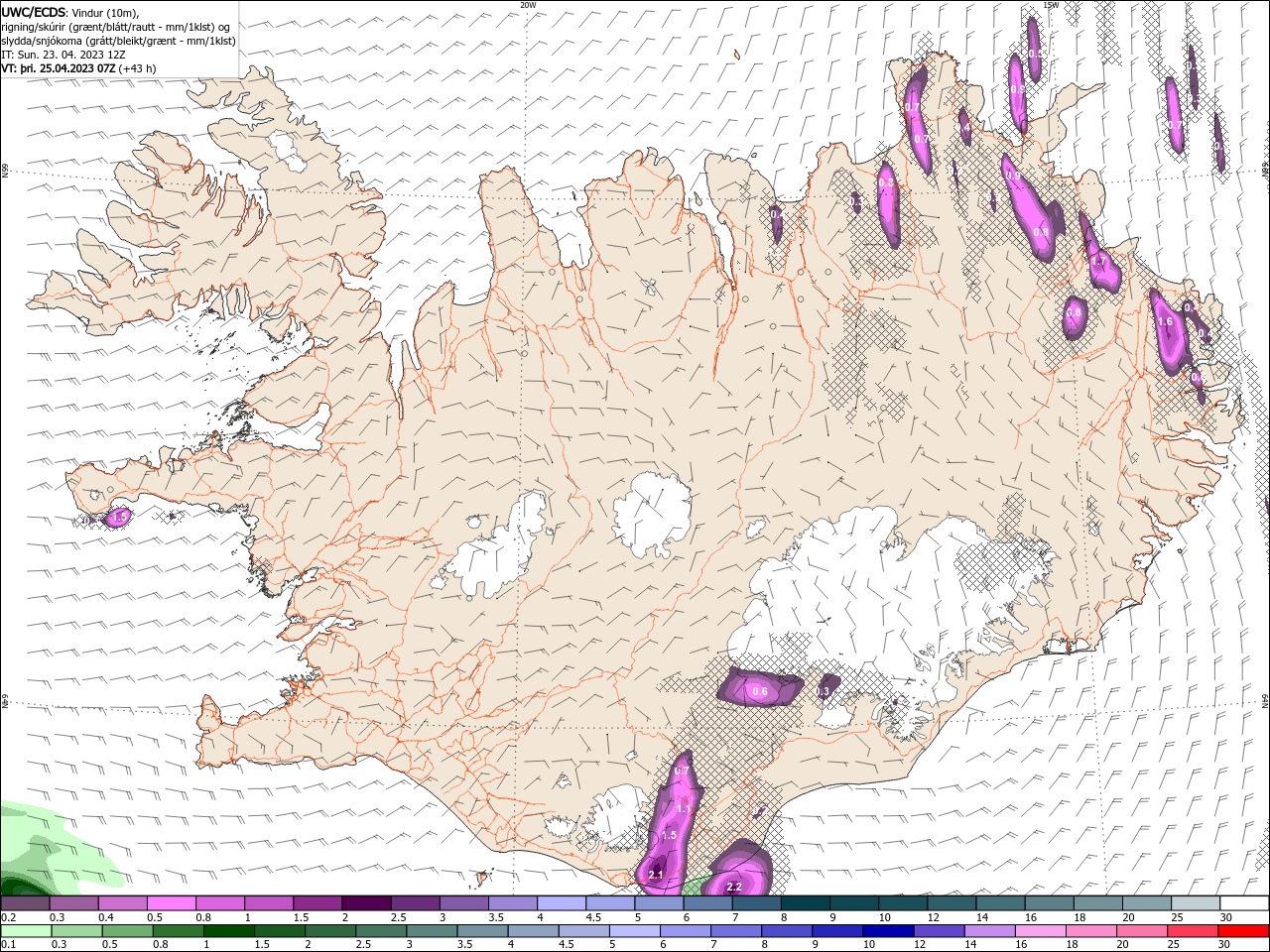
Task: Click the 0.3 mm light green rain swatch
Action: pos(76,931)
